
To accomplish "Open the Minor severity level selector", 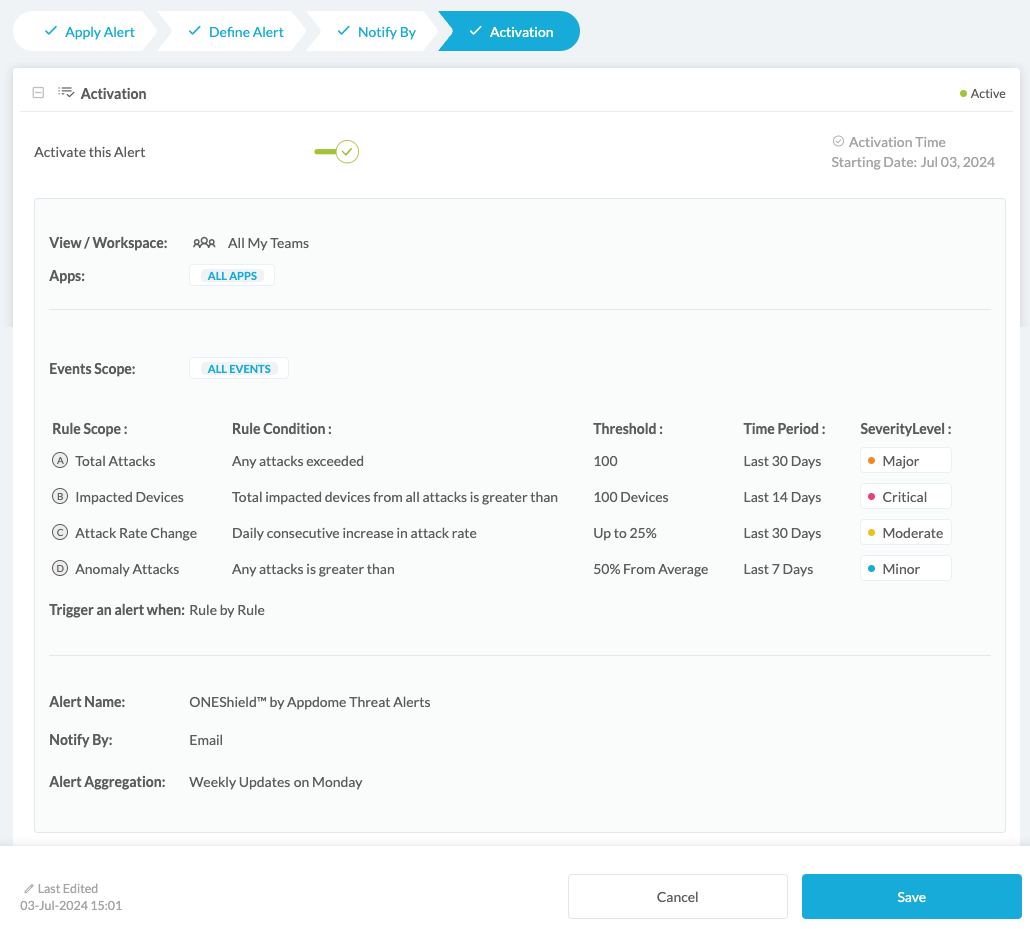I will [905, 569].
